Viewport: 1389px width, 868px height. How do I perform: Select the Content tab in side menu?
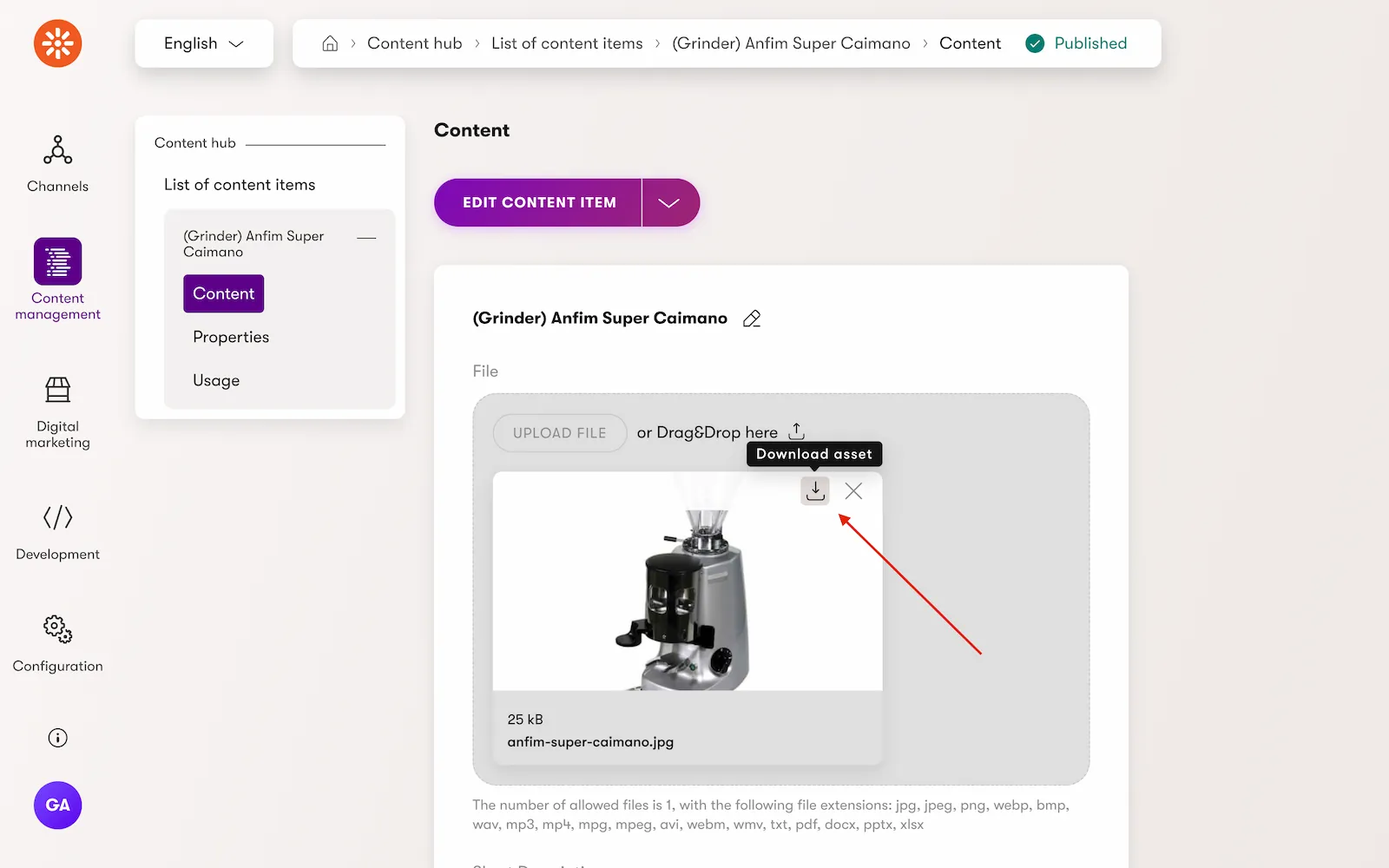coord(224,293)
